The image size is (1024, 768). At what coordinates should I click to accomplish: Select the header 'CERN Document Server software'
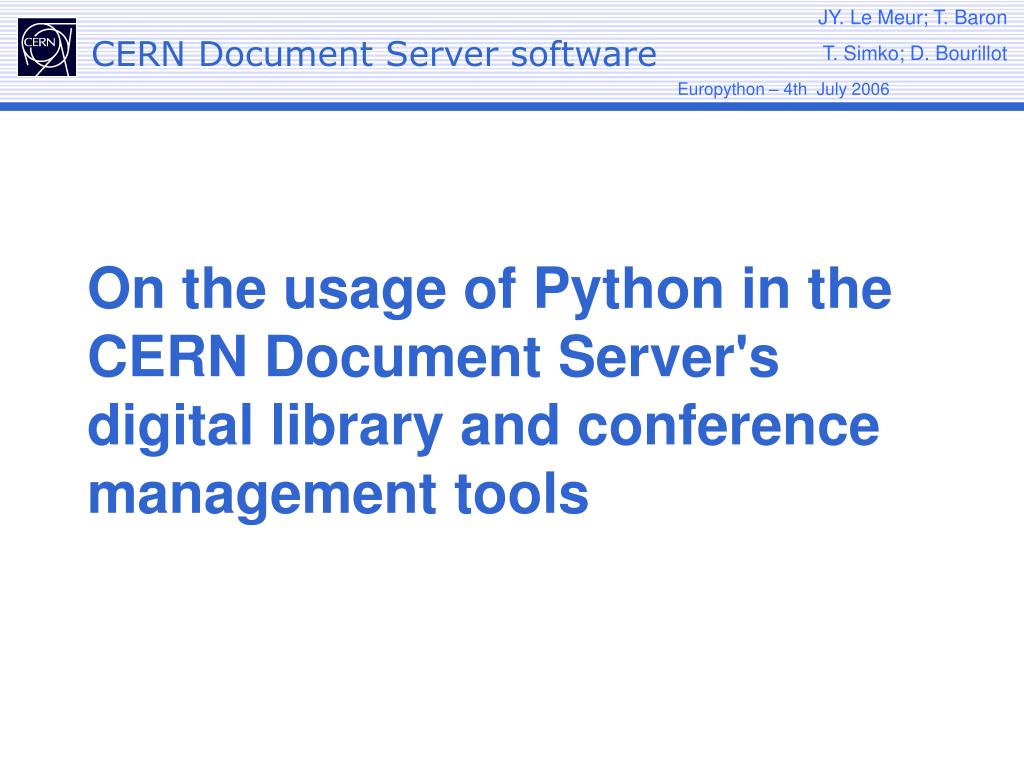[374, 54]
